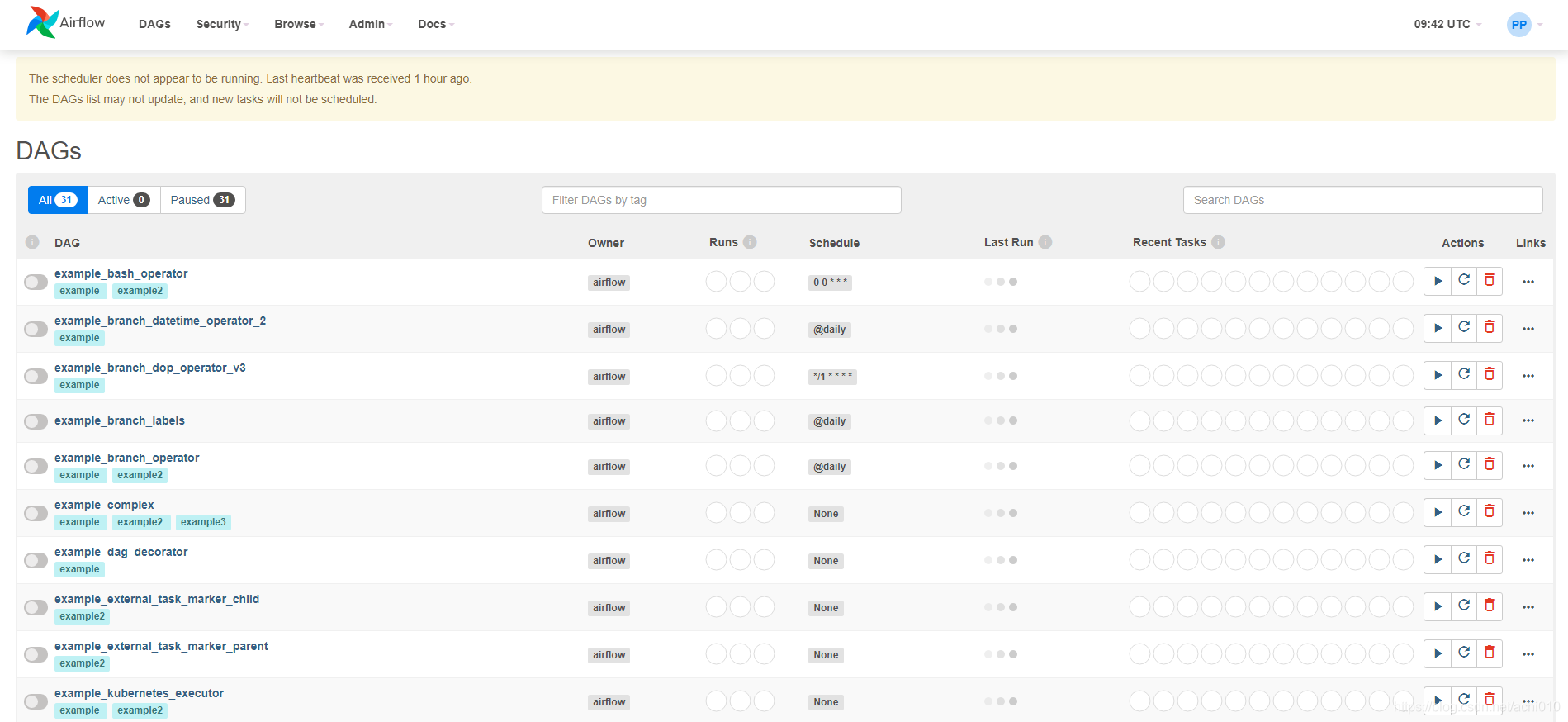Click the example2 tag on example_bash_operator
Image resolution: width=1568 pixels, height=722 pixels.
tap(140, 291)
